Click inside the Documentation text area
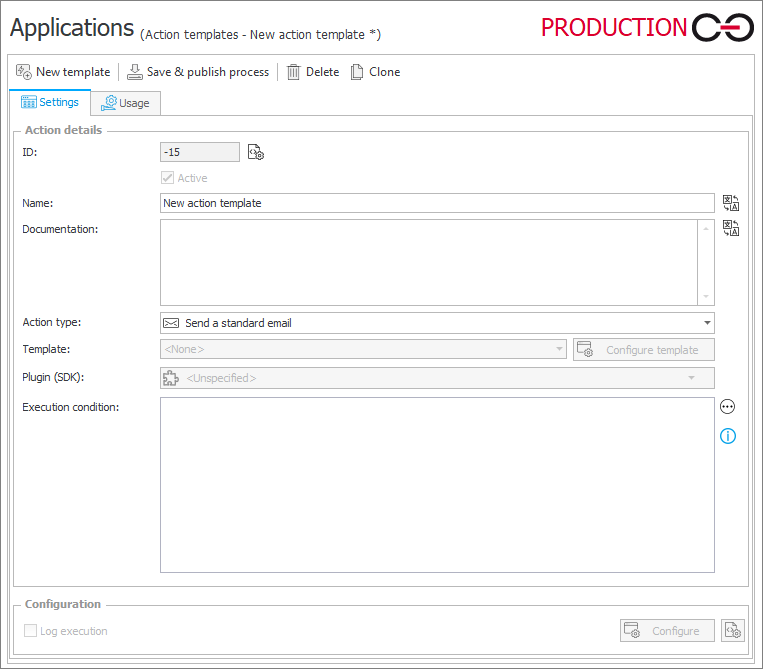The width and height of the screenshot is (763, 669). [429, 262]
